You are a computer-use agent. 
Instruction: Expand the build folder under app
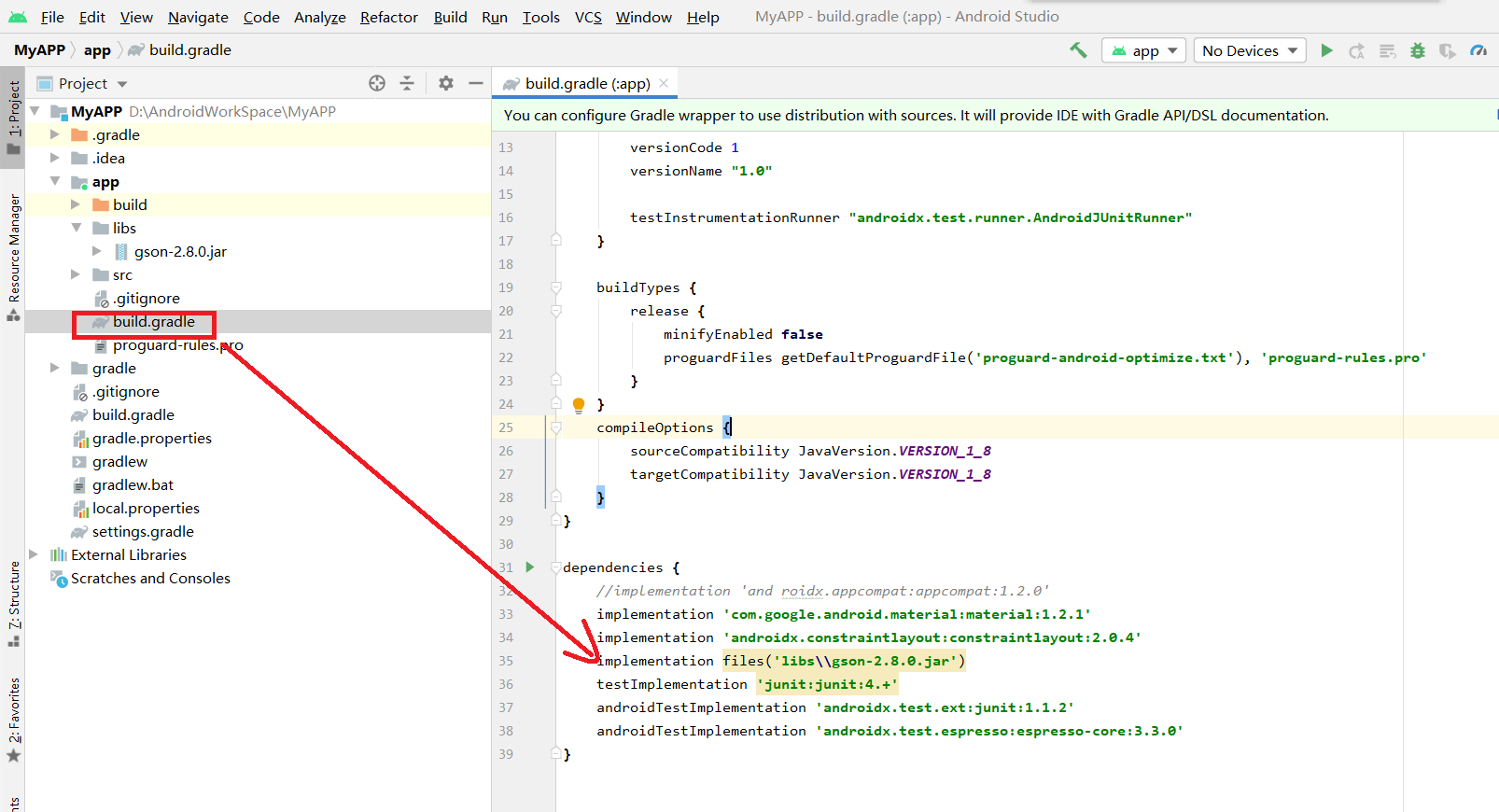click(x=76, y=204)
